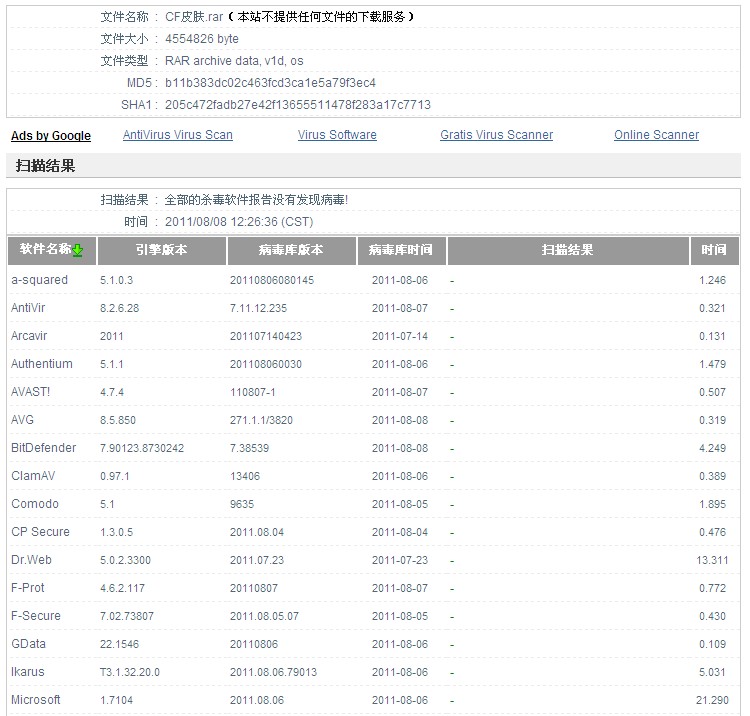This screenshot has height=716, width=750.
Task: Click F-Secure database version 2011.08.05.07
Action: (x=264, y=616)
